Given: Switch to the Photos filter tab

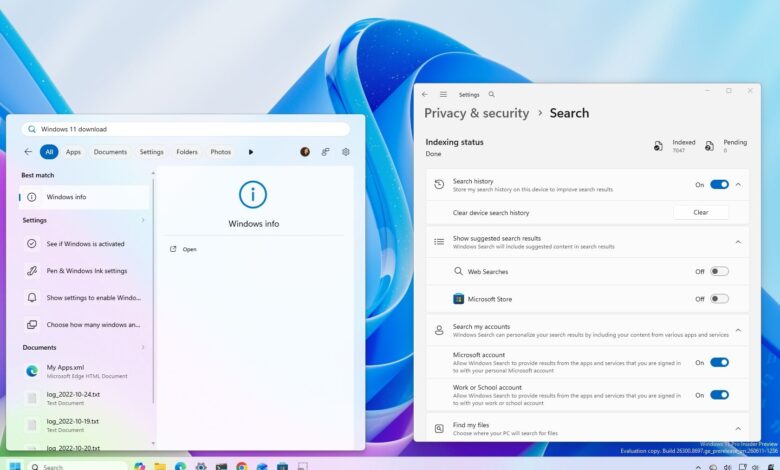Looking at the screenshot, I should (x=221, y=152).
